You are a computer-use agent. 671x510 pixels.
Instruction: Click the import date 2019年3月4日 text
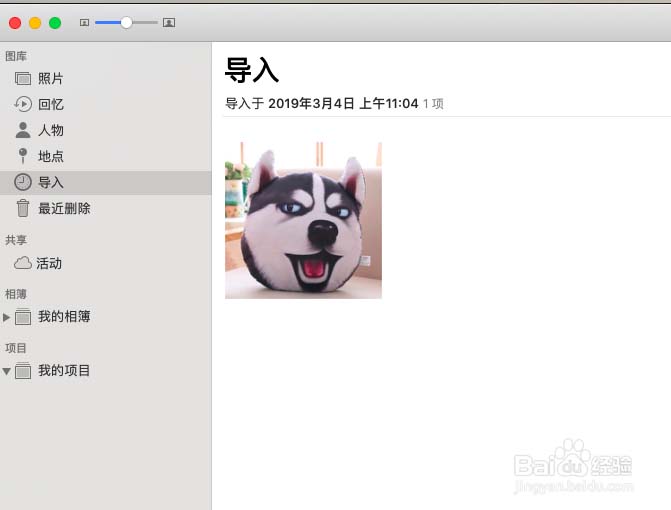coord(311,104)
